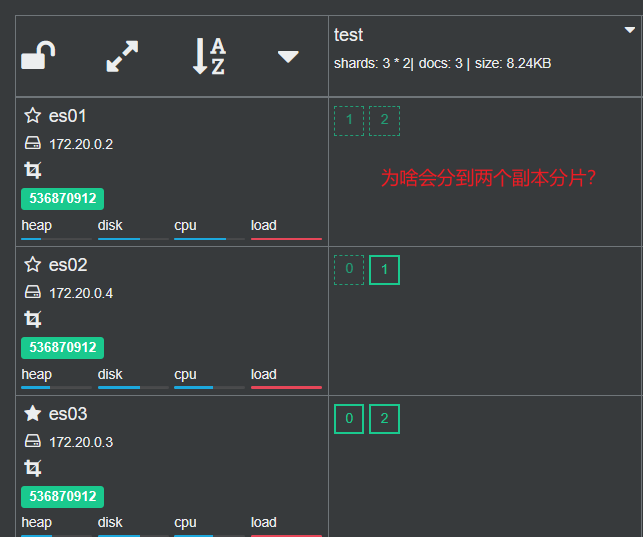Click the disk icon beside 172.20.0.3
643x537 pixels.
[x=33, y=441]
